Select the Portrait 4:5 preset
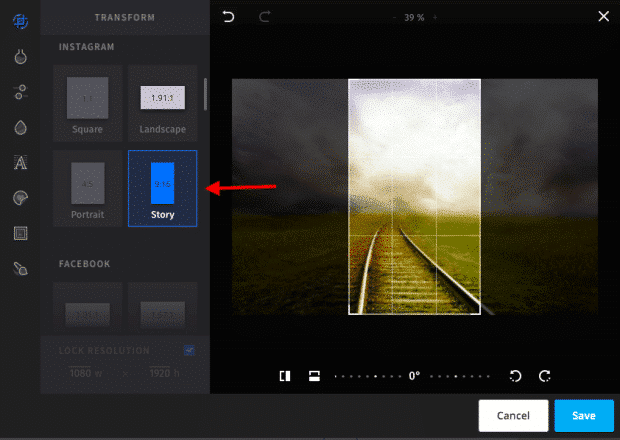Viewport: 620px width, 440px height. [87, 189]
